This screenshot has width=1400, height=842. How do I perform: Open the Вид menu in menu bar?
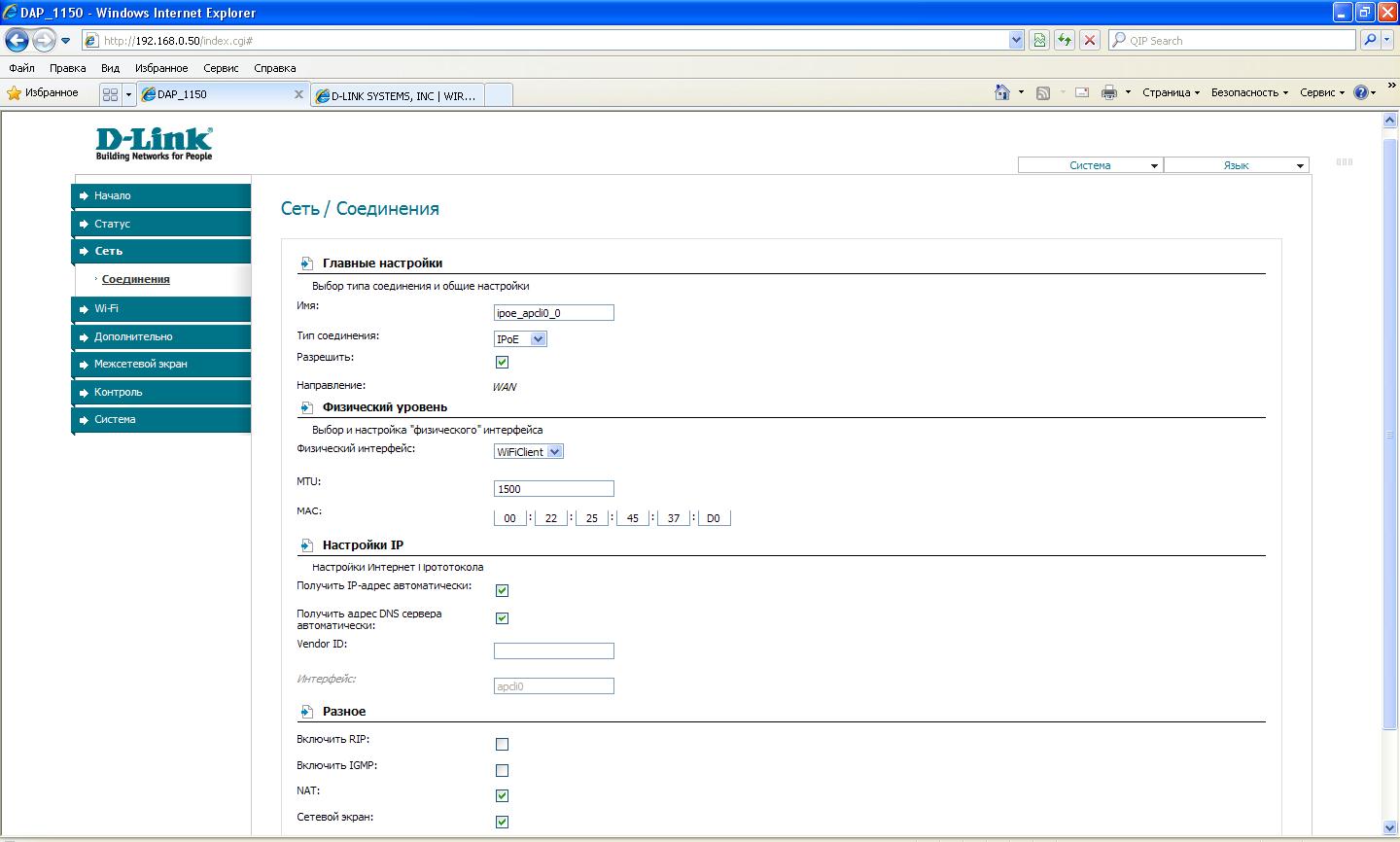(x=110, y=68)
